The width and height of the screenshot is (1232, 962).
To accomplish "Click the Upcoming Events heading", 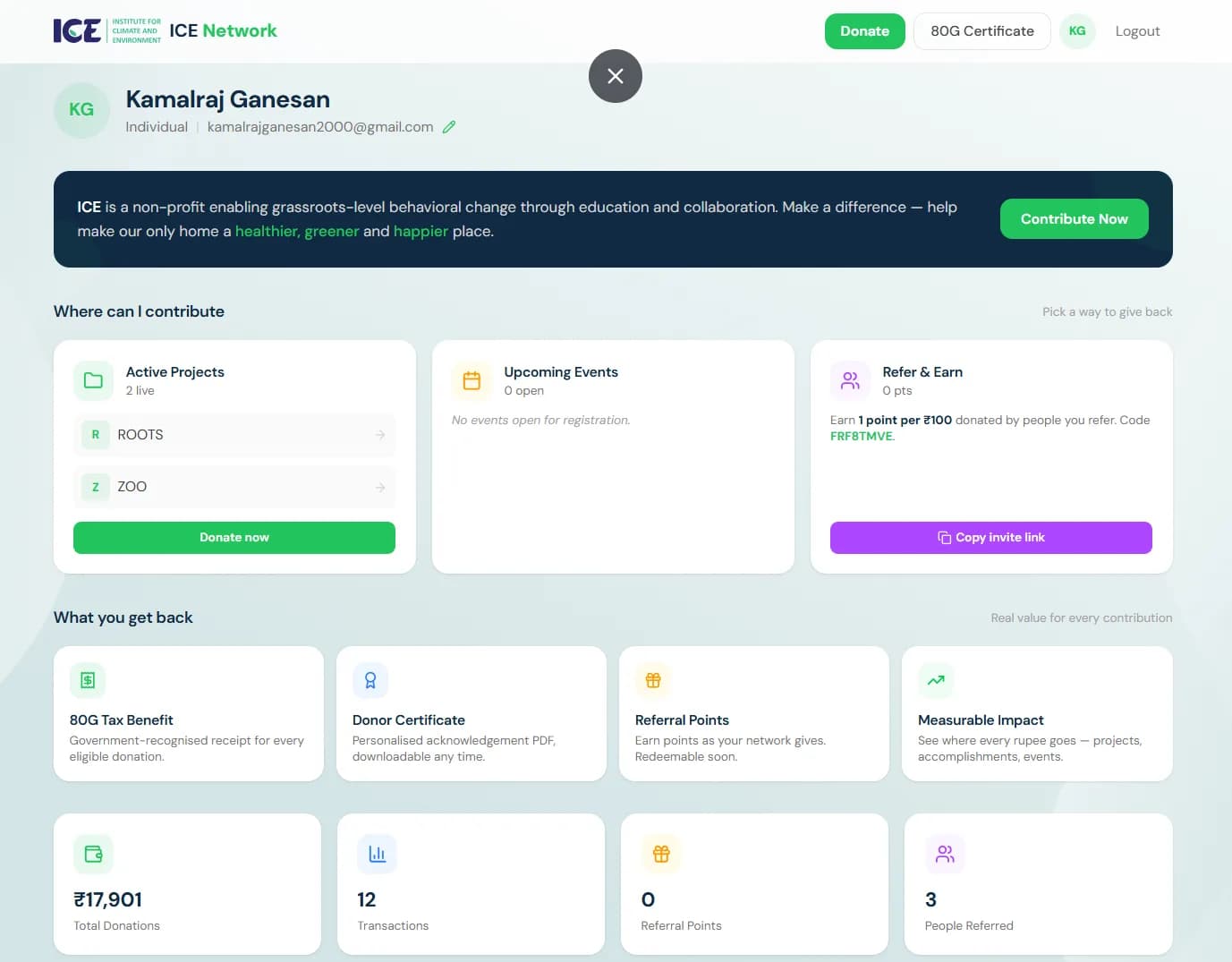I will [561, 372].
